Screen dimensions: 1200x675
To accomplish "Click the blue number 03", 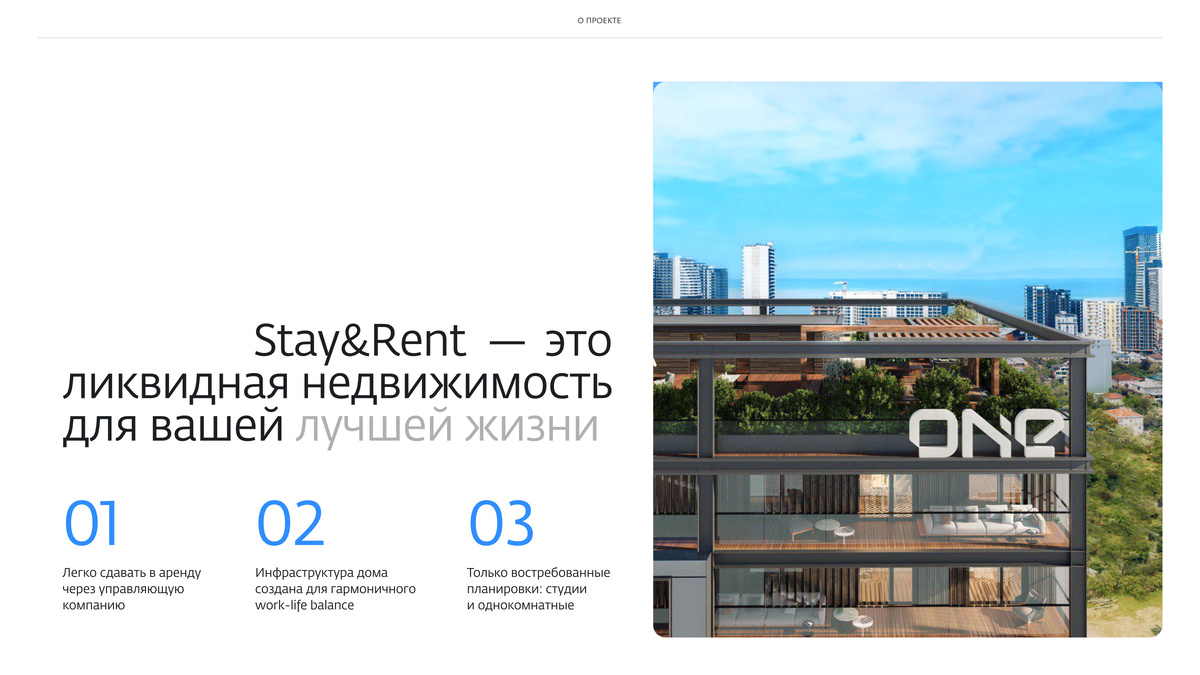I will tap(502, 522).
